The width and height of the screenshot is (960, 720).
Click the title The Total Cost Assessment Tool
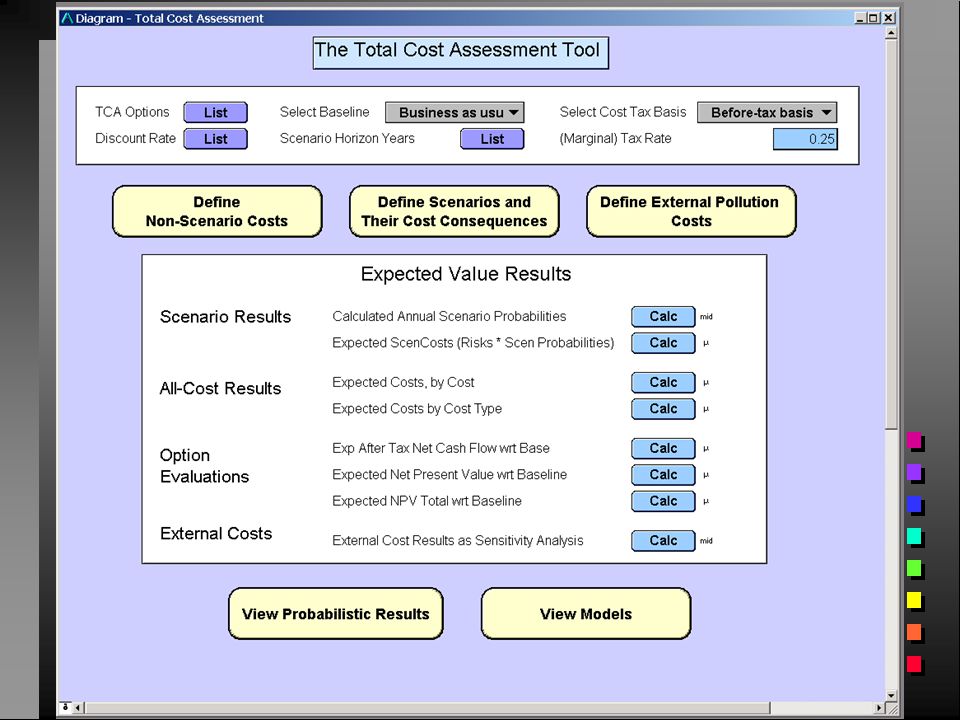(460, 52)
